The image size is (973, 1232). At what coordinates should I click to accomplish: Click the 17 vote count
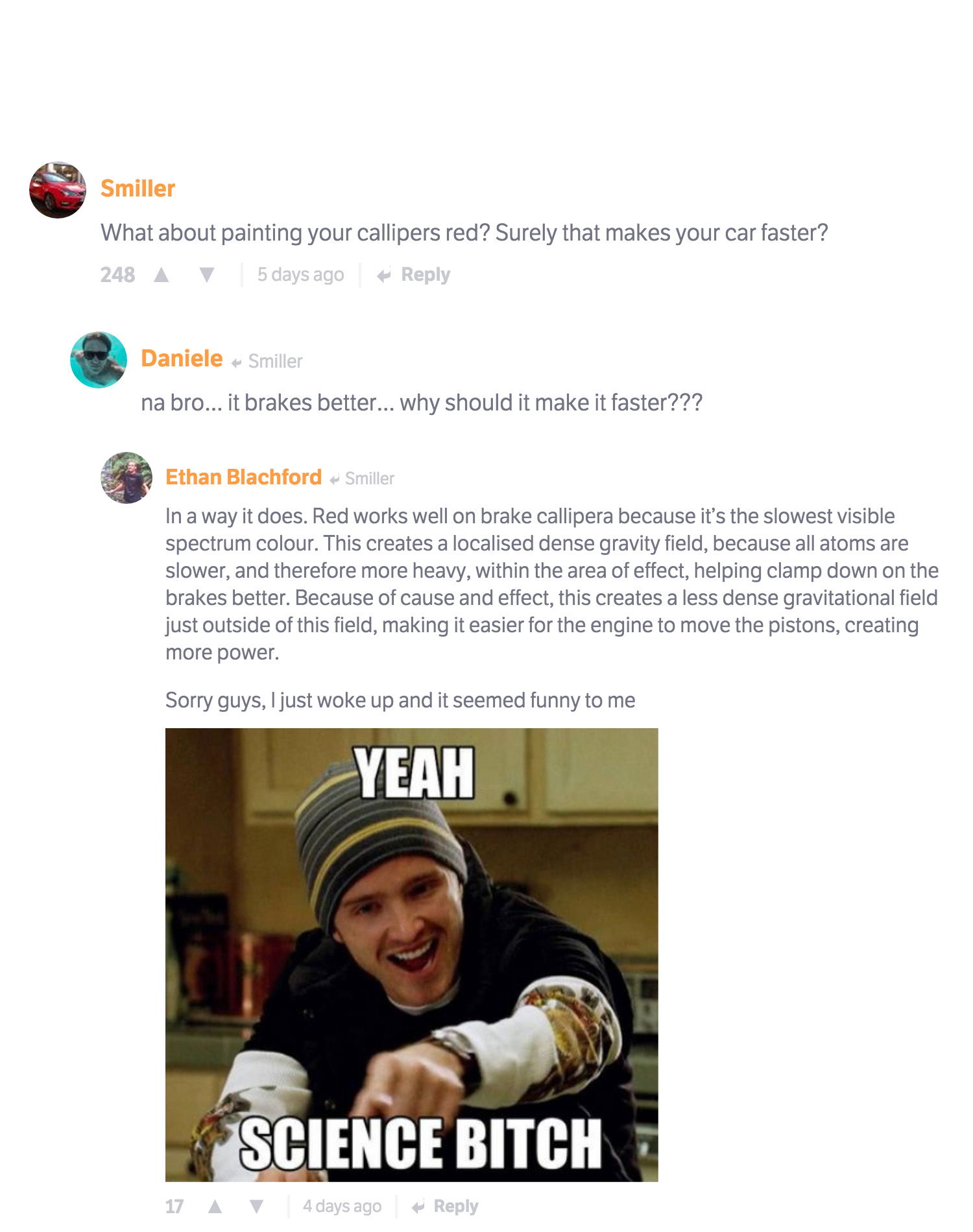pos(174,1206)
